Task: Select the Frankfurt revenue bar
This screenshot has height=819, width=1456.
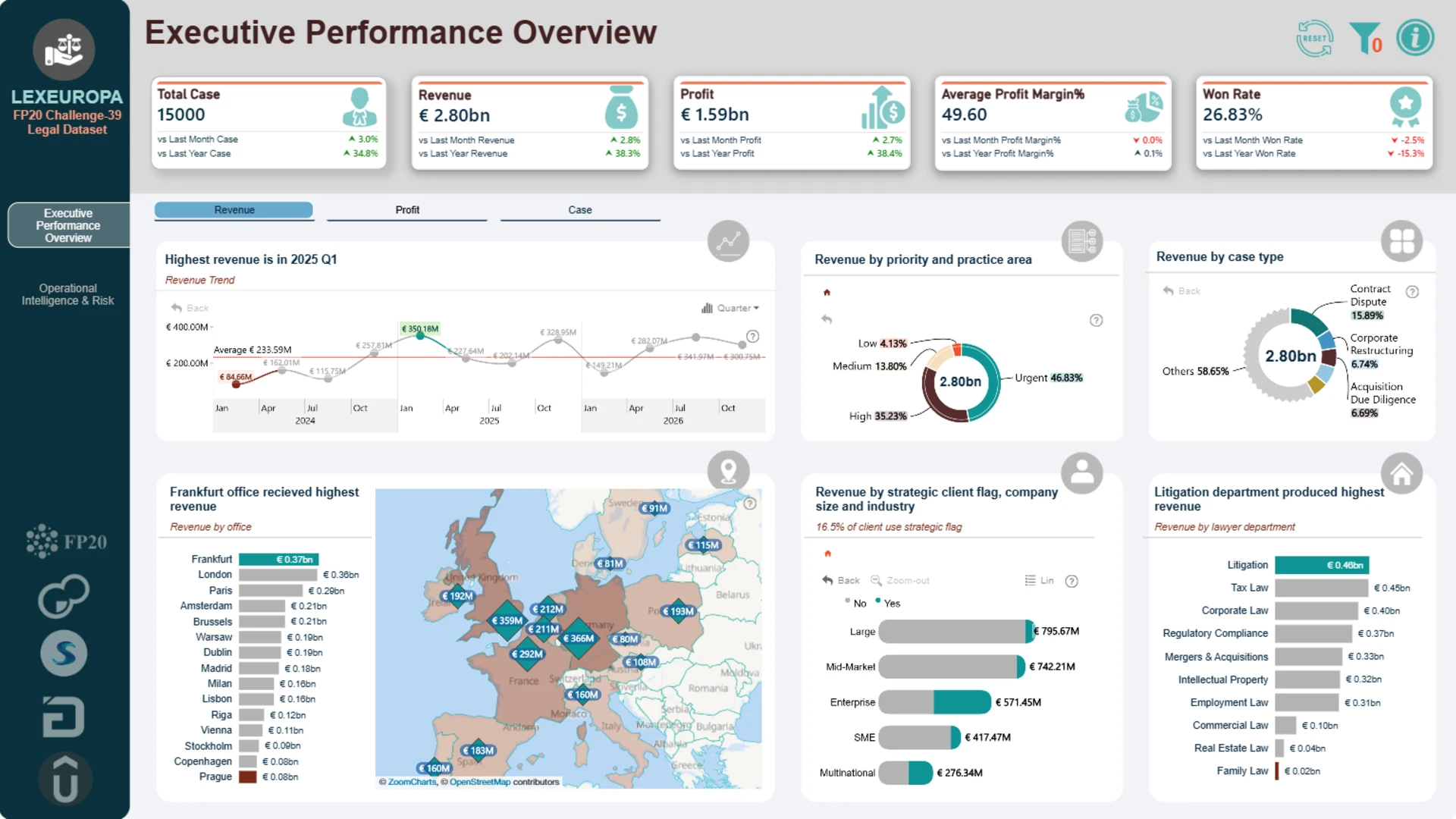Action: pyautogui.click(x=278, y=560)
